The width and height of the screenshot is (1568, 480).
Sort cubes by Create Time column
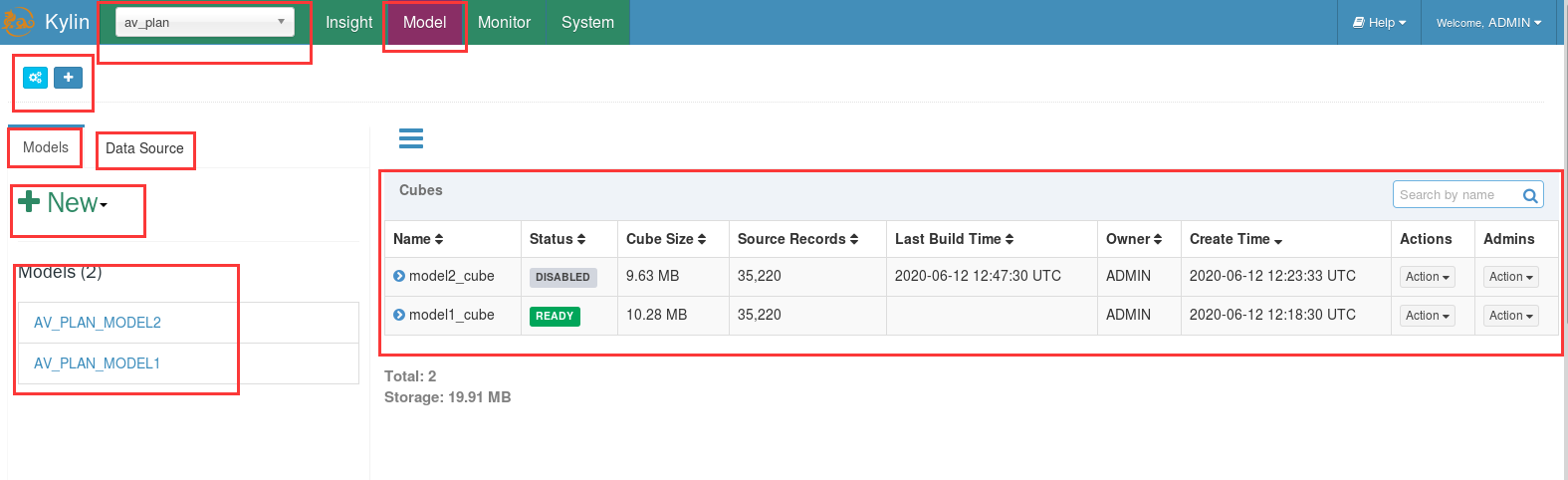(x=1235, y=239)
